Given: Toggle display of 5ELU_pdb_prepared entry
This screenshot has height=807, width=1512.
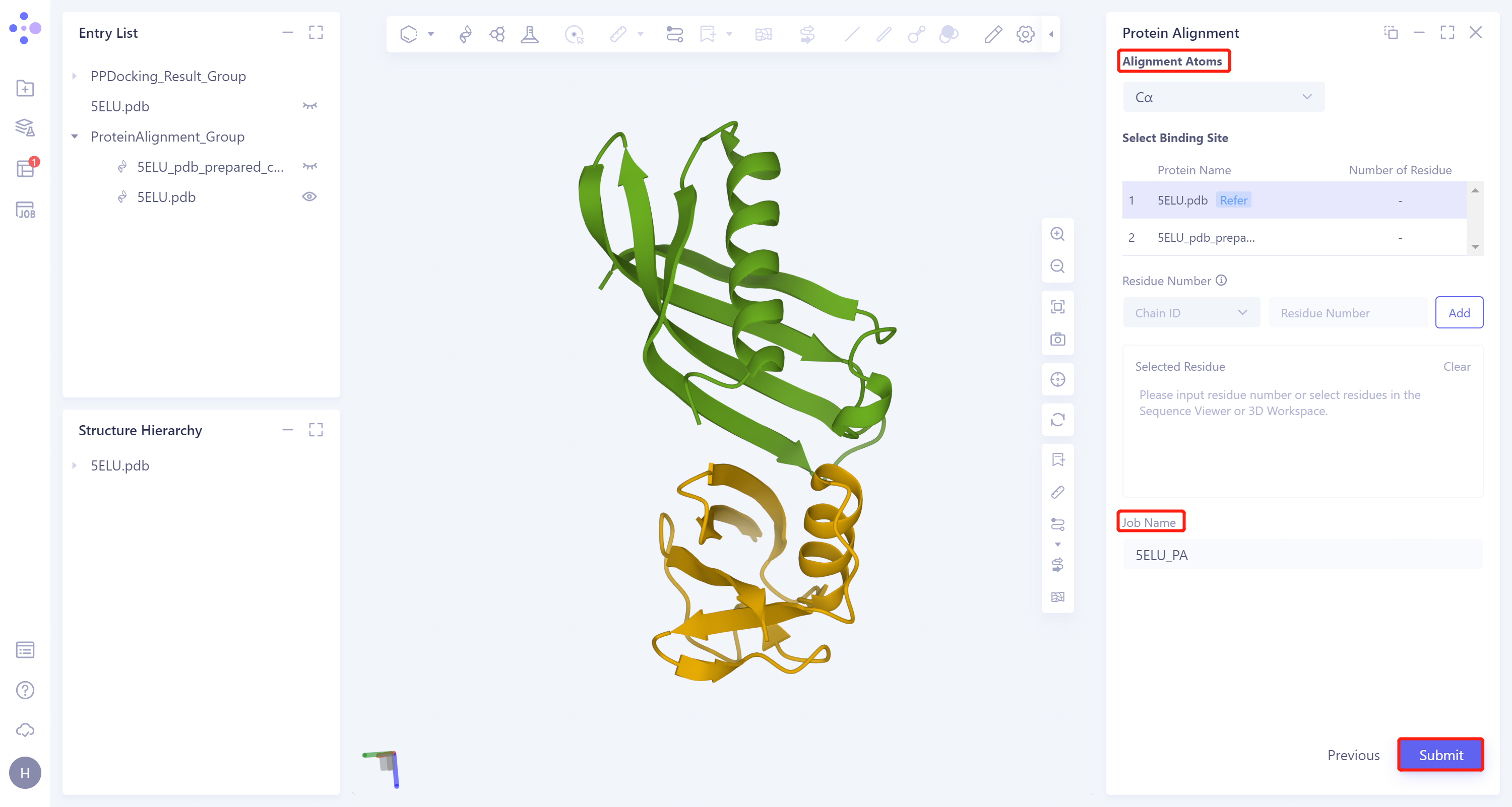Looking at the screenshot, I should [310, 167].
